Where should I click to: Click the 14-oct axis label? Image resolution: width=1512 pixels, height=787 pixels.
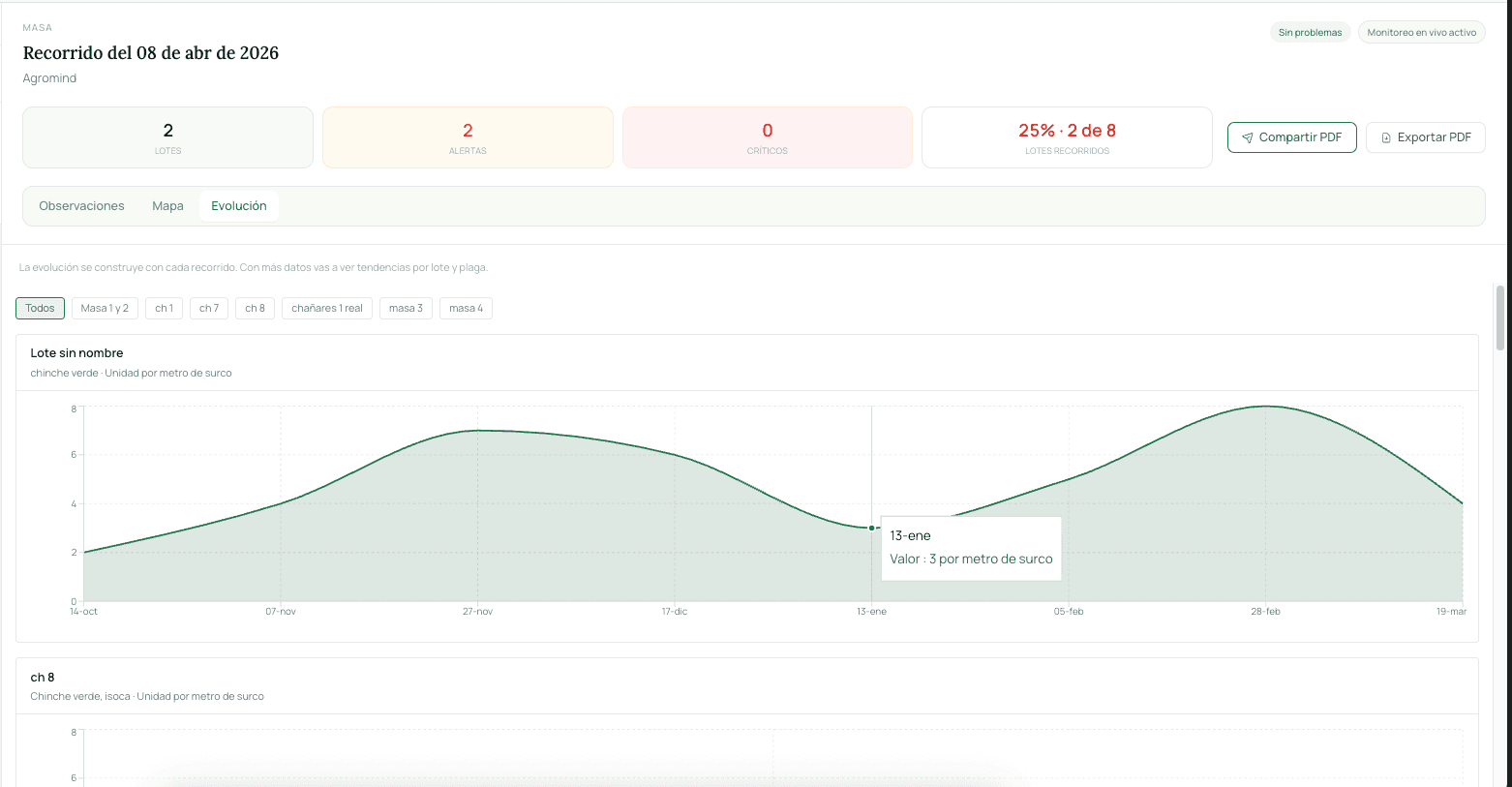83,612
